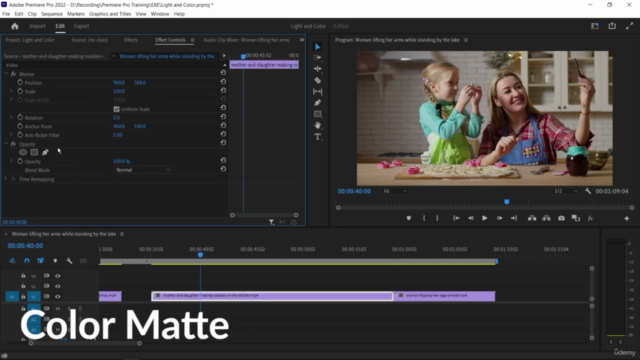The height and width of the screenshot is (360, 640).
Task: Toggle Uniform Scale checkbox
Action: (116, 109)
